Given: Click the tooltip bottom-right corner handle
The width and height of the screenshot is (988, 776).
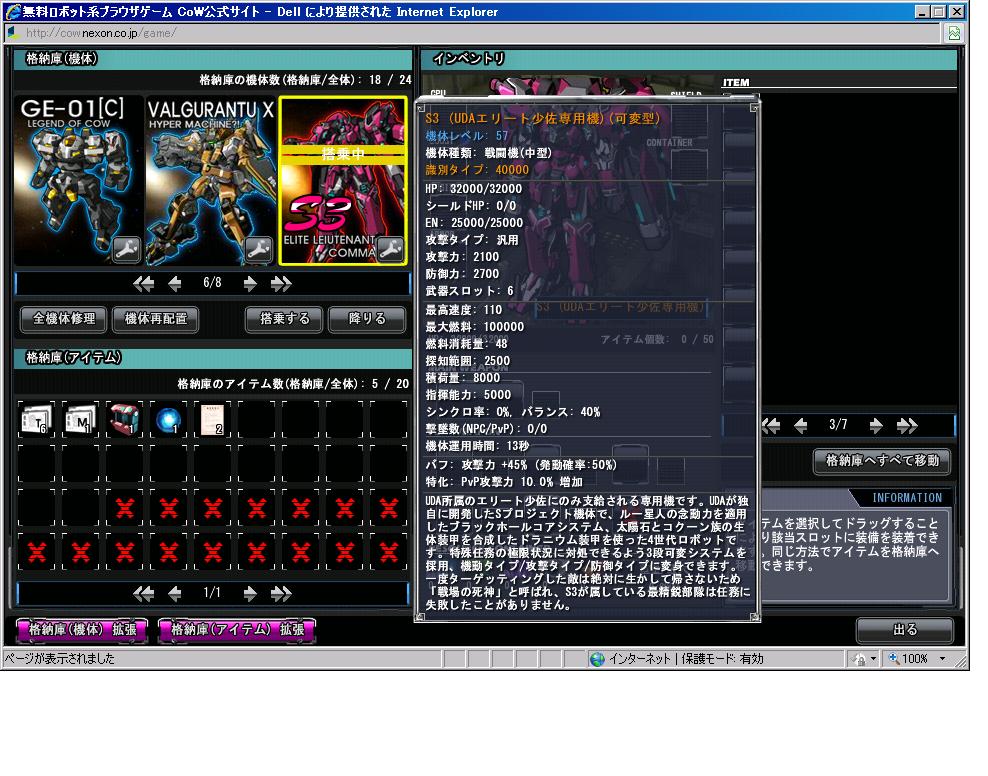Looking at the screenshot, I should coord(754,617).
